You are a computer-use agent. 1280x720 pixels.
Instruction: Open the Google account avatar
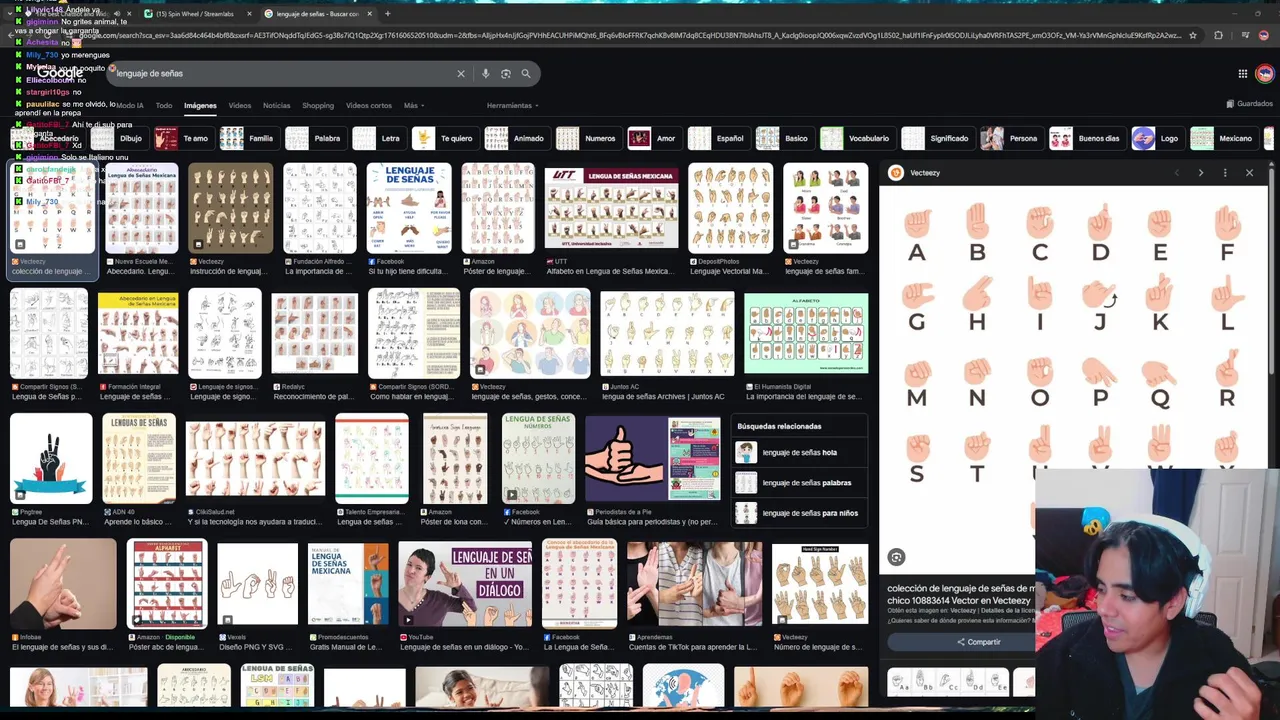[x=1265, y=73]
